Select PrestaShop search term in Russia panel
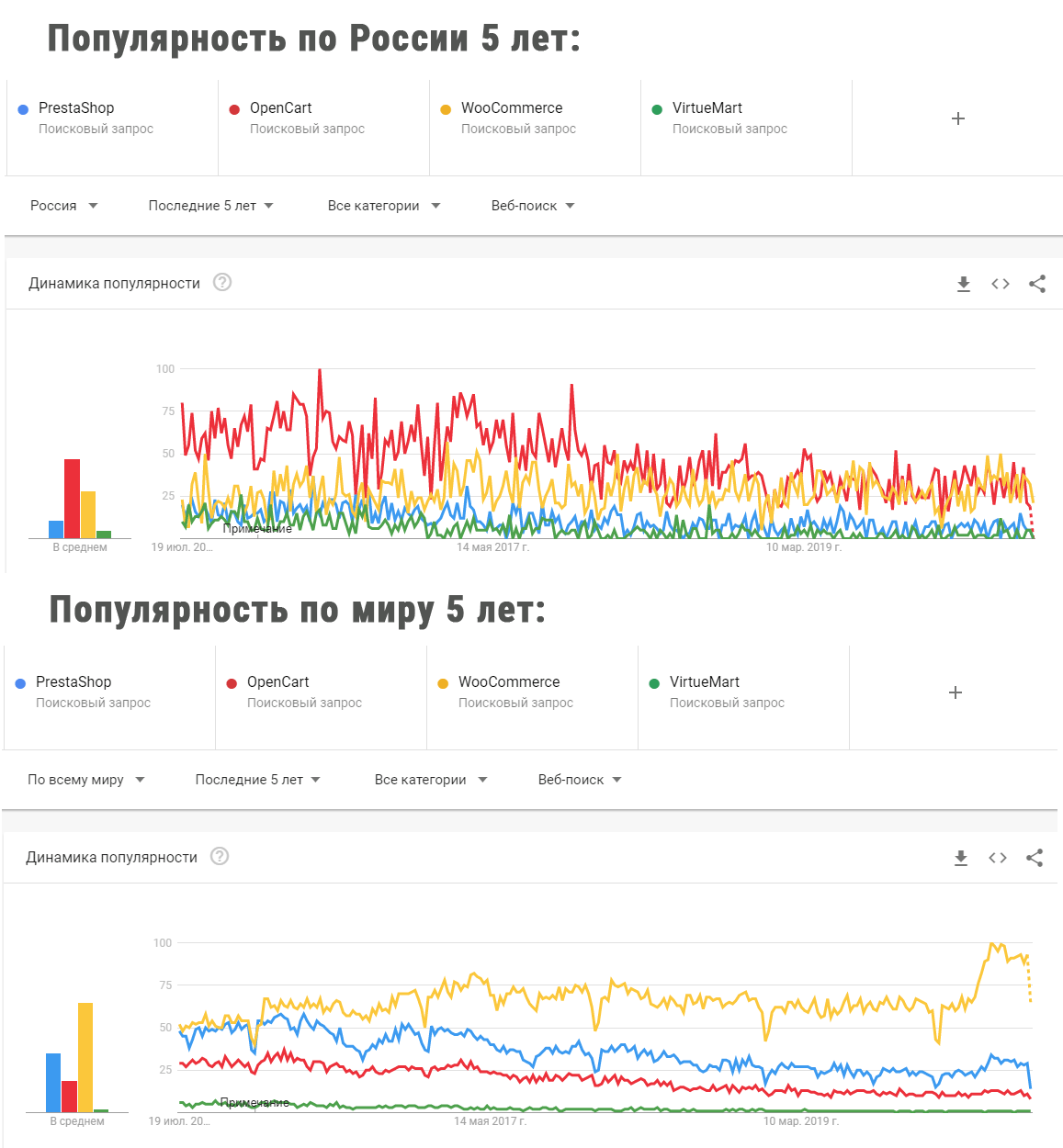This screenshot has height=1148, width=1063. [x=76, y=108]
